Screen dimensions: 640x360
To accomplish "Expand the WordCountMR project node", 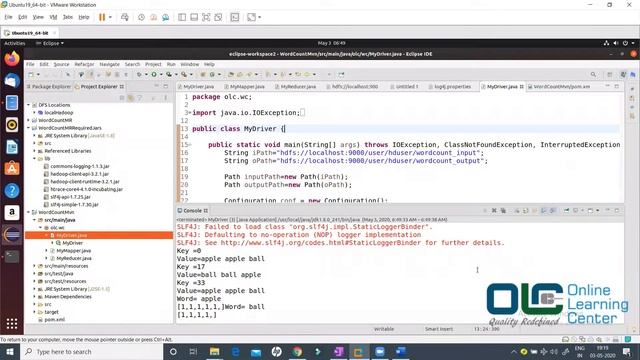I will coord(29,120).
